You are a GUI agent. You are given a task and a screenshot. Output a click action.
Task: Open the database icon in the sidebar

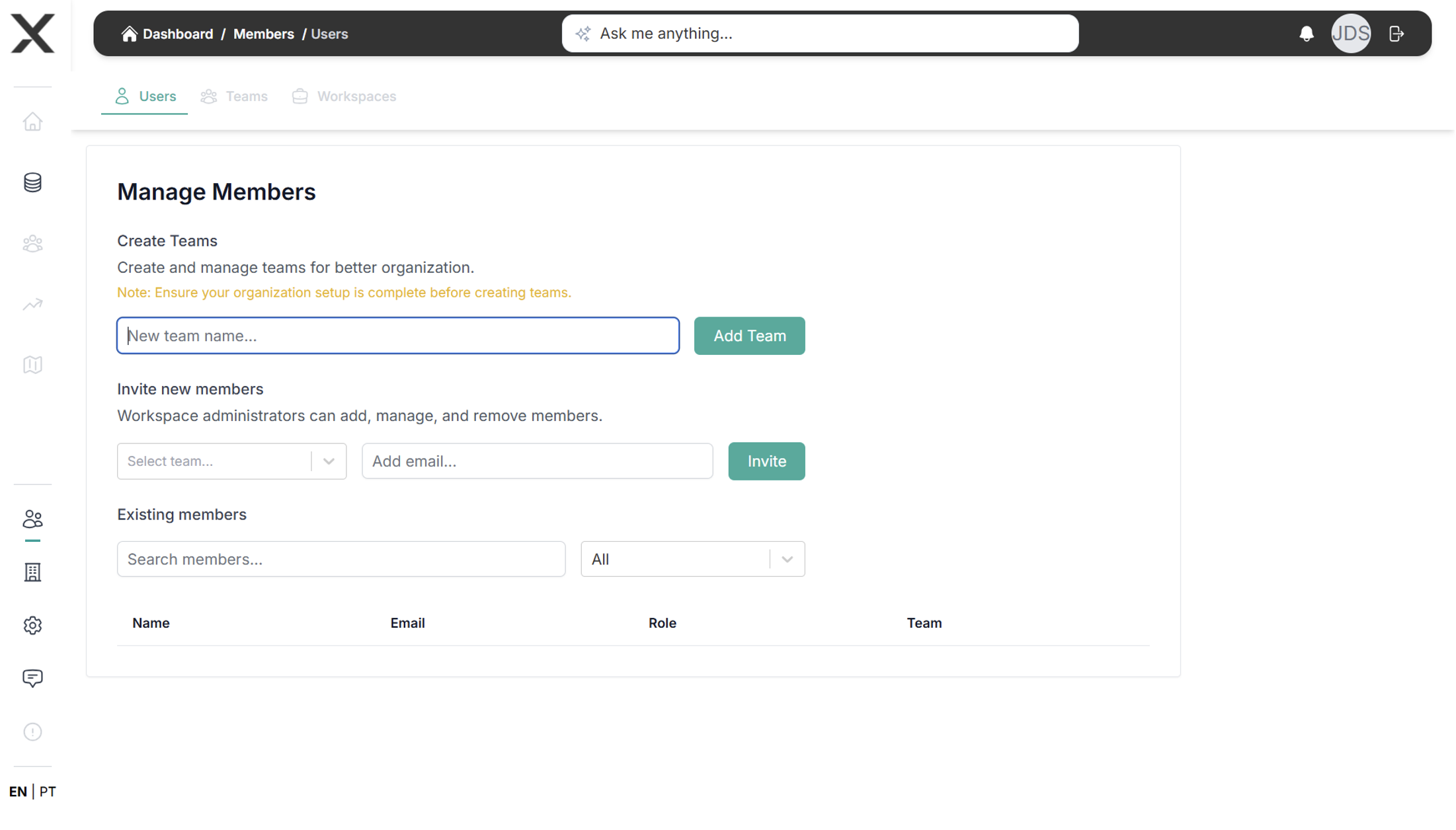pyautogui.click(x=32, y=182)
